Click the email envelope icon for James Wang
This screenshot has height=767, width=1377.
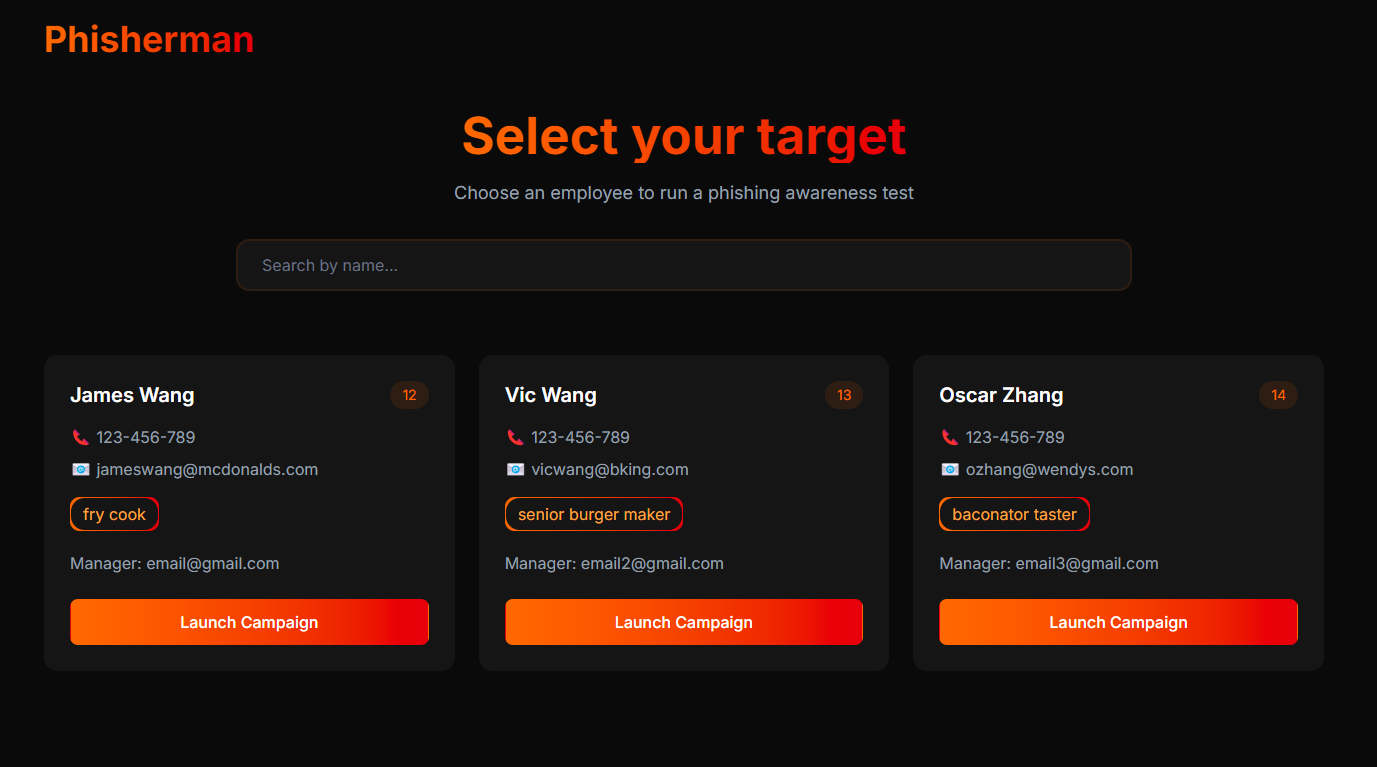[81, 469]
